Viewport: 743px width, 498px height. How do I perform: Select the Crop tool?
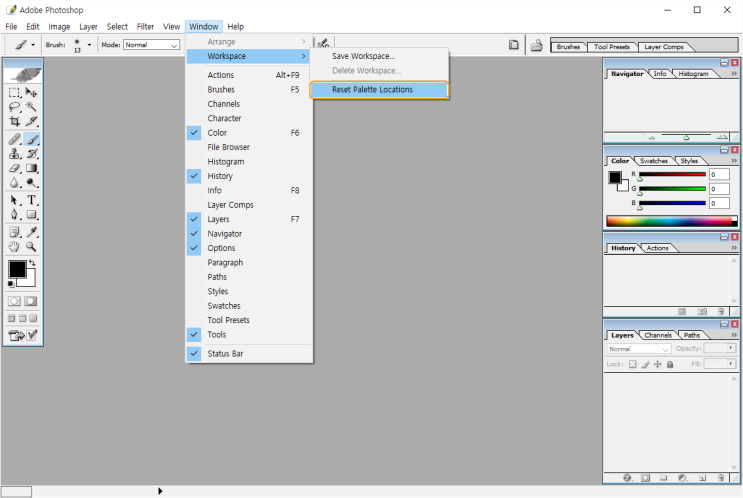click(14, 121)
